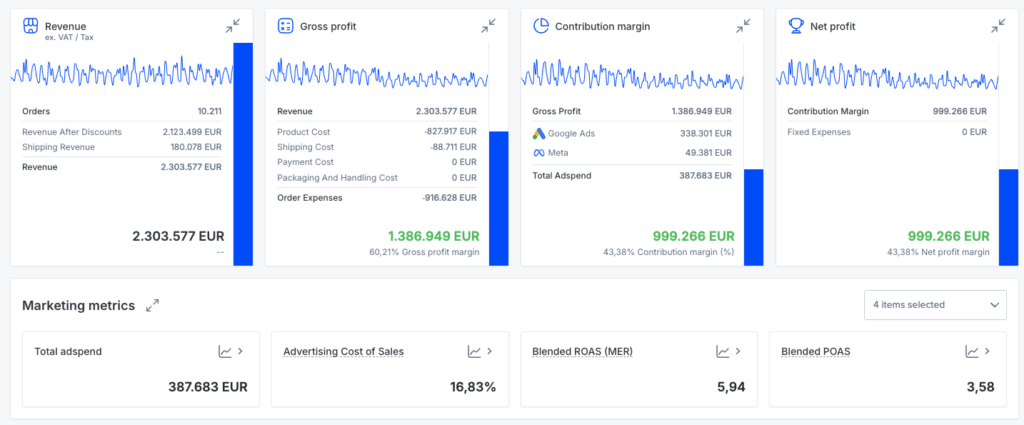Screen dimensions: 1024x425
Task: Click the Net profit trophy icon
Action: [796, 26]
